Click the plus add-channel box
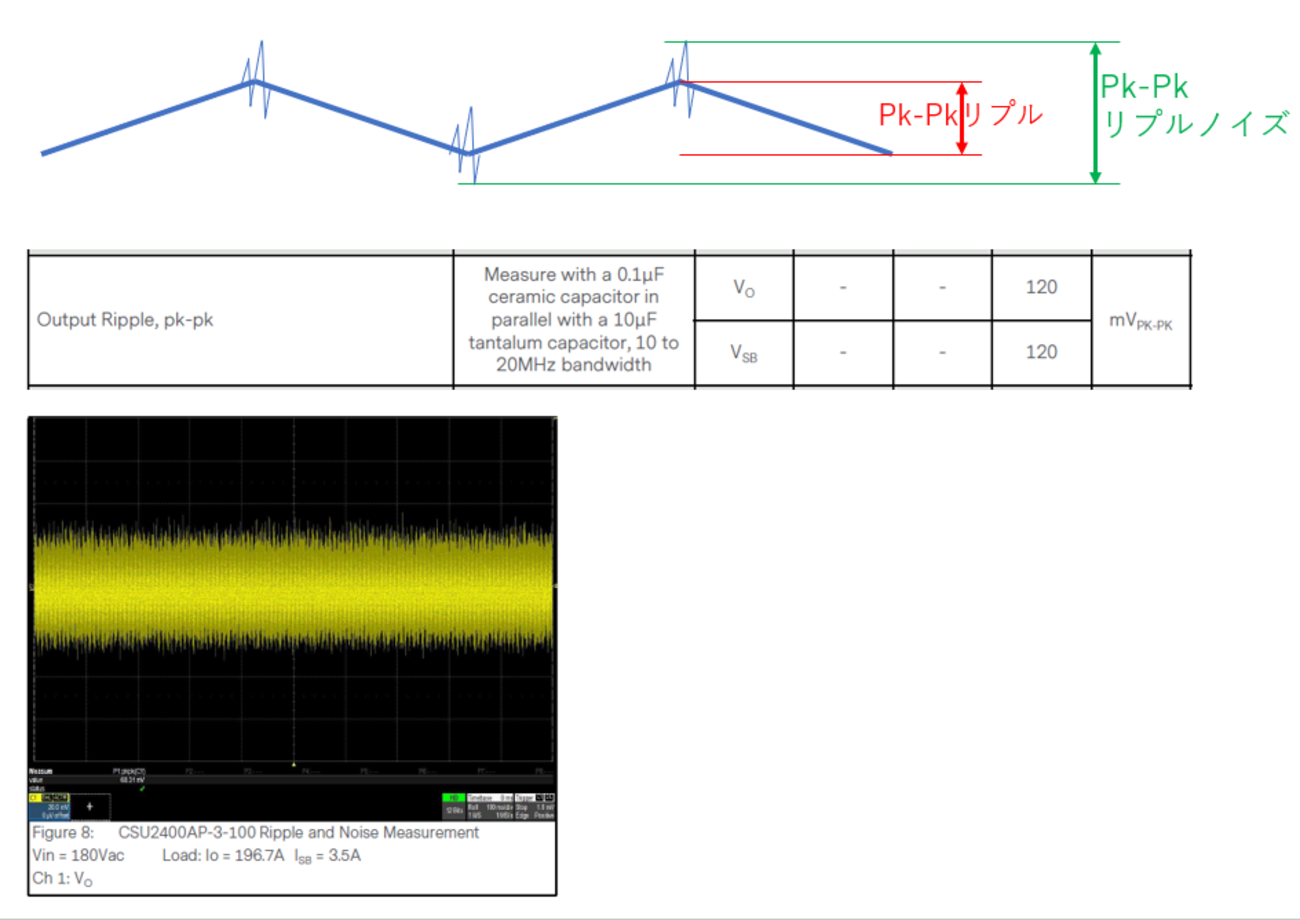The image size is (1300, 920). [x=90, y=806]
